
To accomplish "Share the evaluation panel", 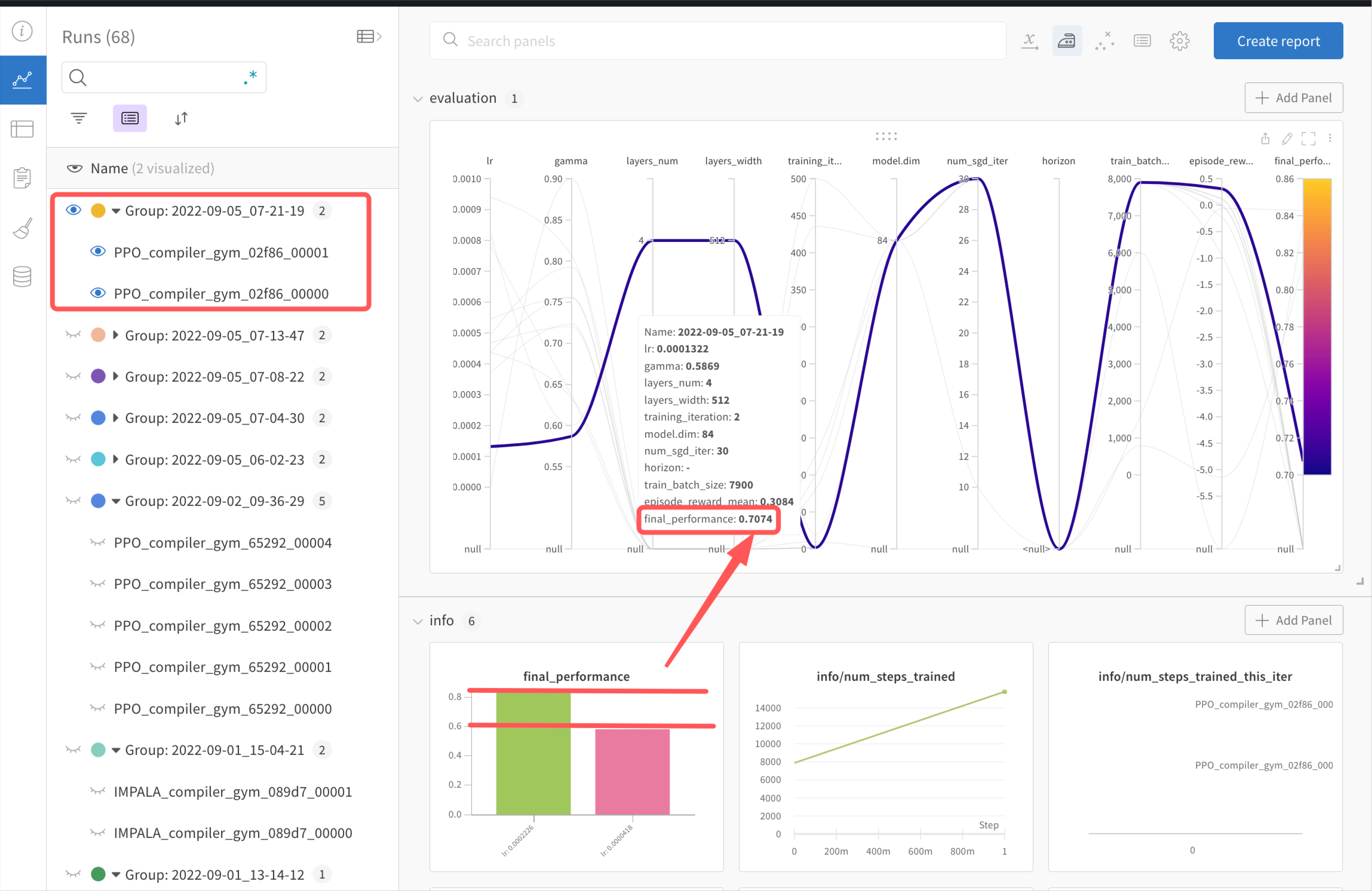I will click(1265, 139).
